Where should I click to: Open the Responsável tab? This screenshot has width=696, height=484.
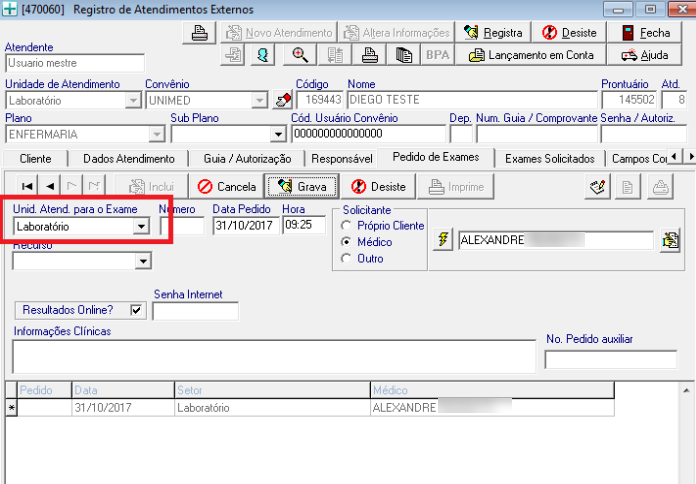pyautogui.click(x=342, y=159)
